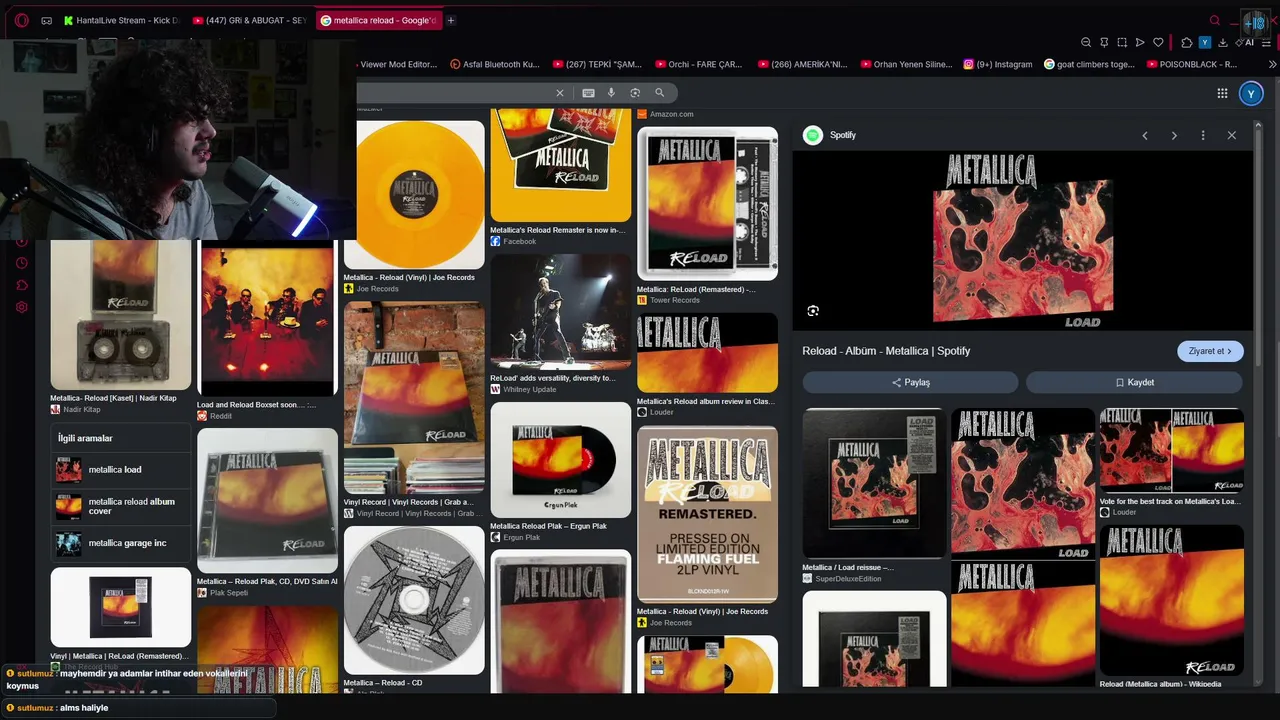
Task: Open Reload - Albüm - Metallica Spotify title
Action: [886, 351]
